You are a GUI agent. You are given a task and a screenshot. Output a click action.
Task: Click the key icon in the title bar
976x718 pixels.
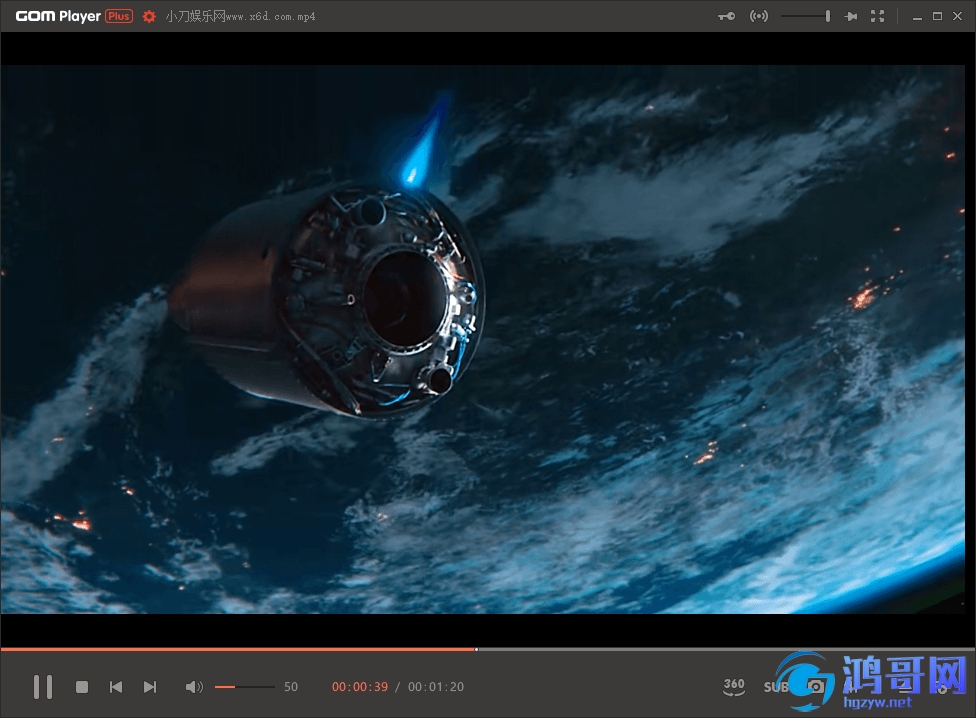click(726, 16)
